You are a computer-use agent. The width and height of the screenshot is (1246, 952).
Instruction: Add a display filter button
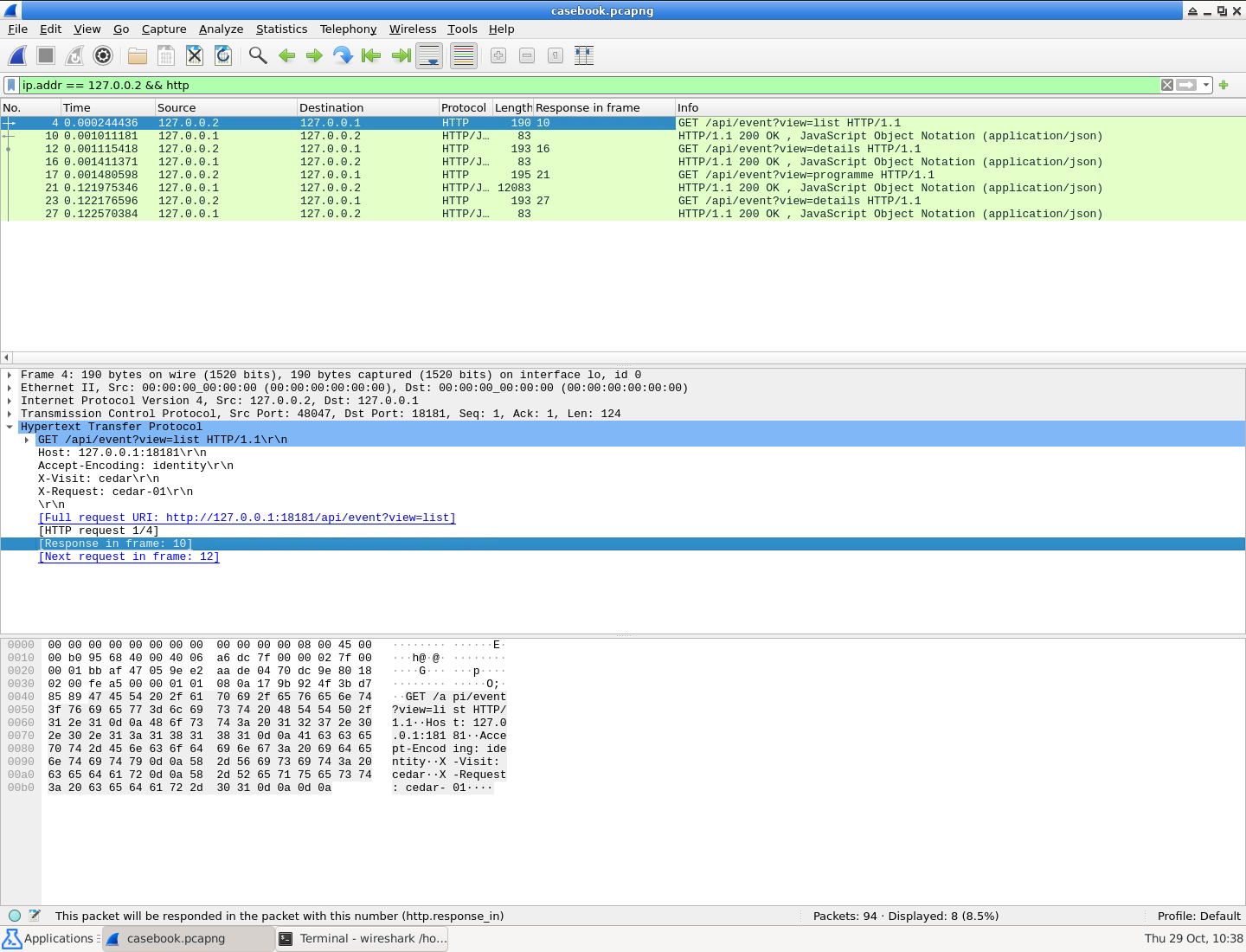[x=1224, y=85]
